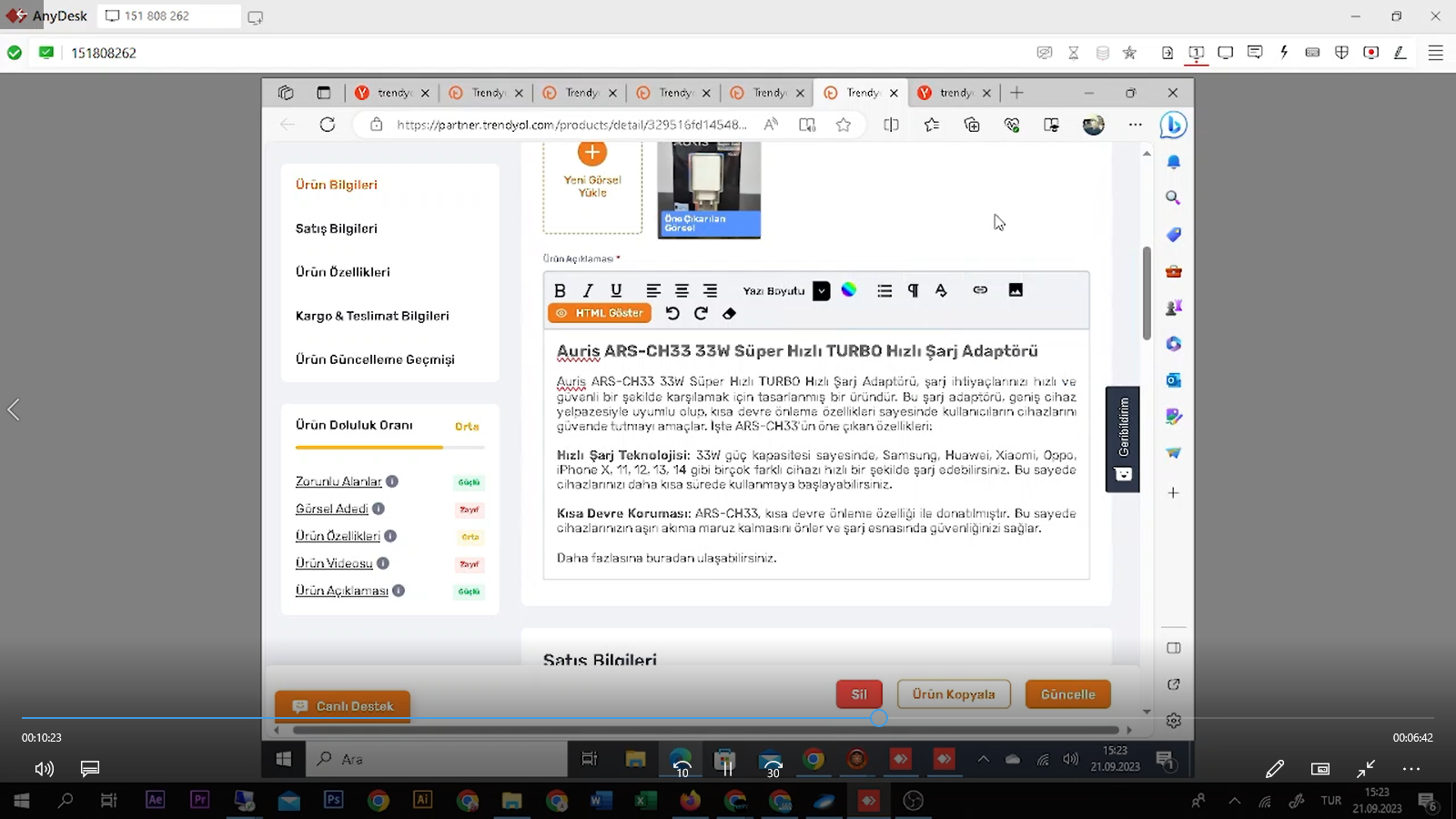Open the list formatting option

tap(885, 290)
